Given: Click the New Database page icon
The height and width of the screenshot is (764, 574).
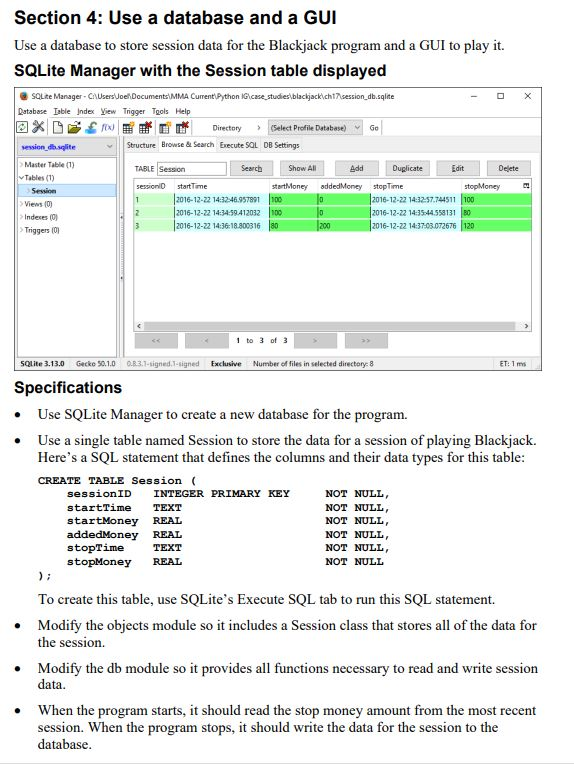Looking at the screenshot, I should click(58, 128).
